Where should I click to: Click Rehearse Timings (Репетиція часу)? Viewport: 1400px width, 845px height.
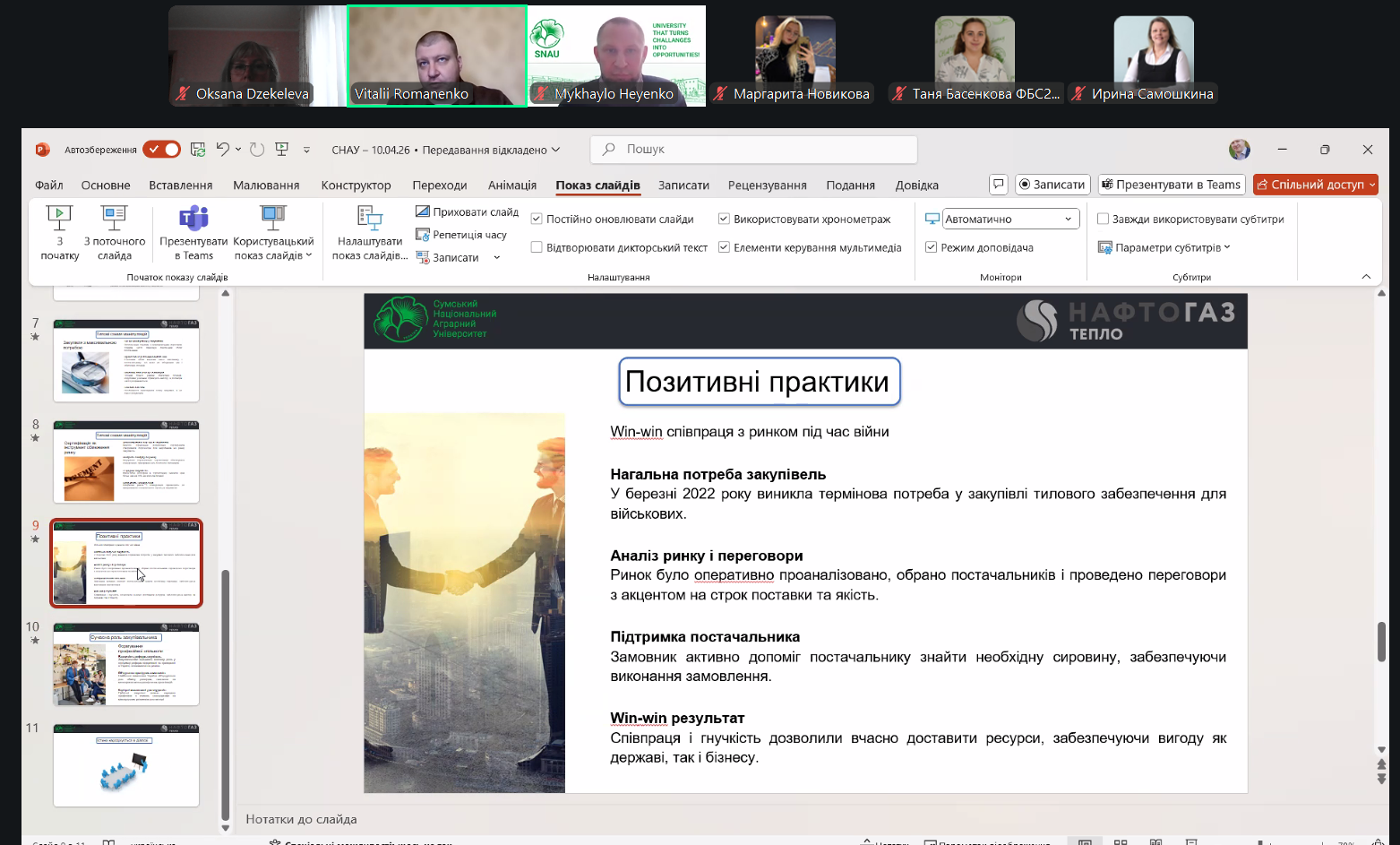pyautogui.click(x=461, y=235)
